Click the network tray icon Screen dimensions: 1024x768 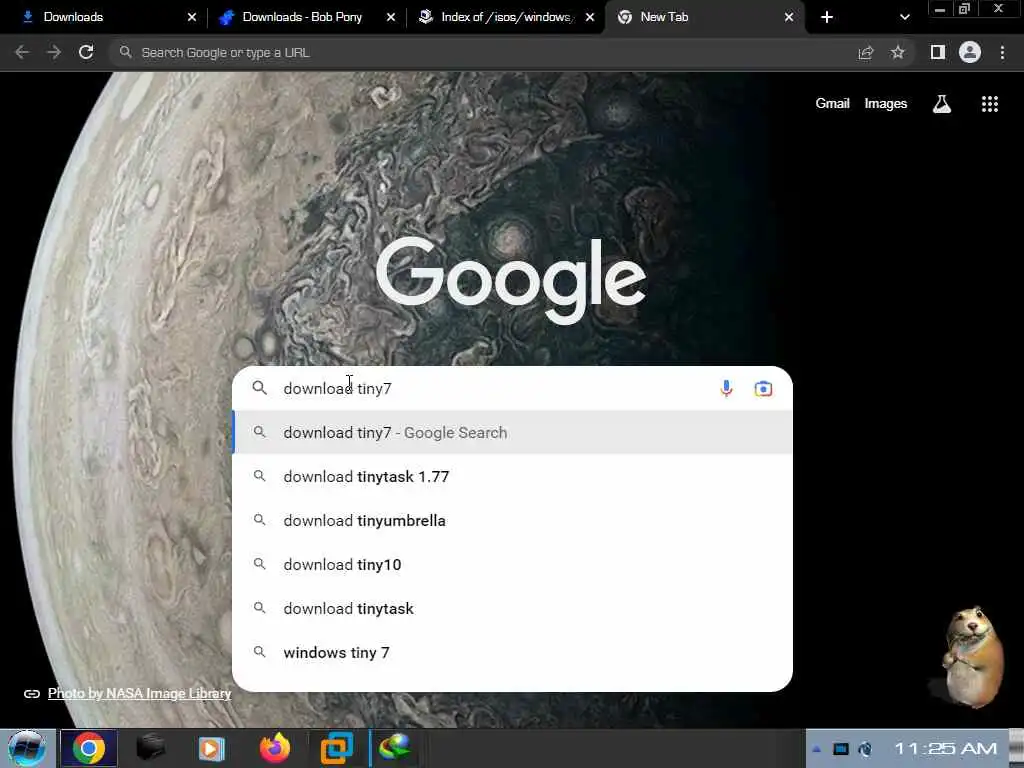coord(865,749)
